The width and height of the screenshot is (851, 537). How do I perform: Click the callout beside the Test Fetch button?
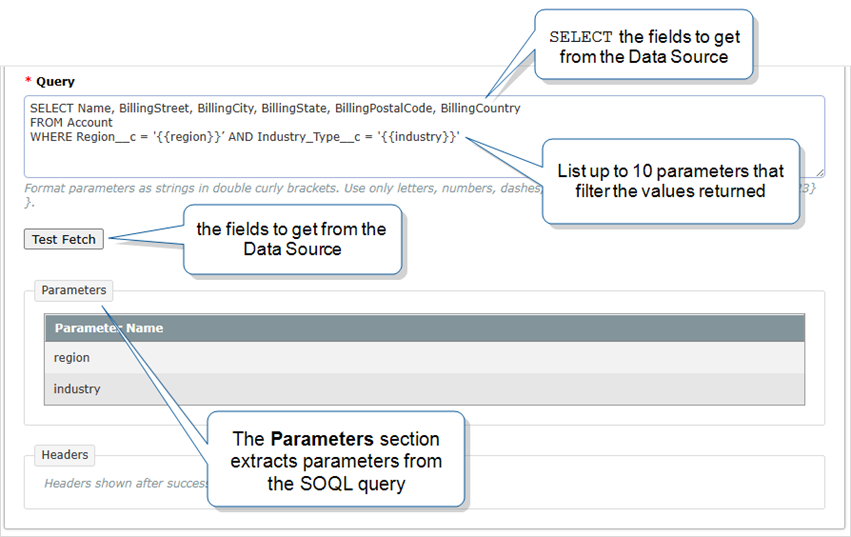(x=292, y=239)
